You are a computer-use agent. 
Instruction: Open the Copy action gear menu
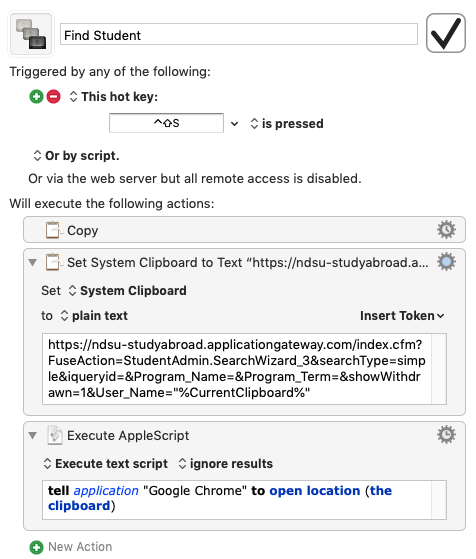tap(446, 230)
